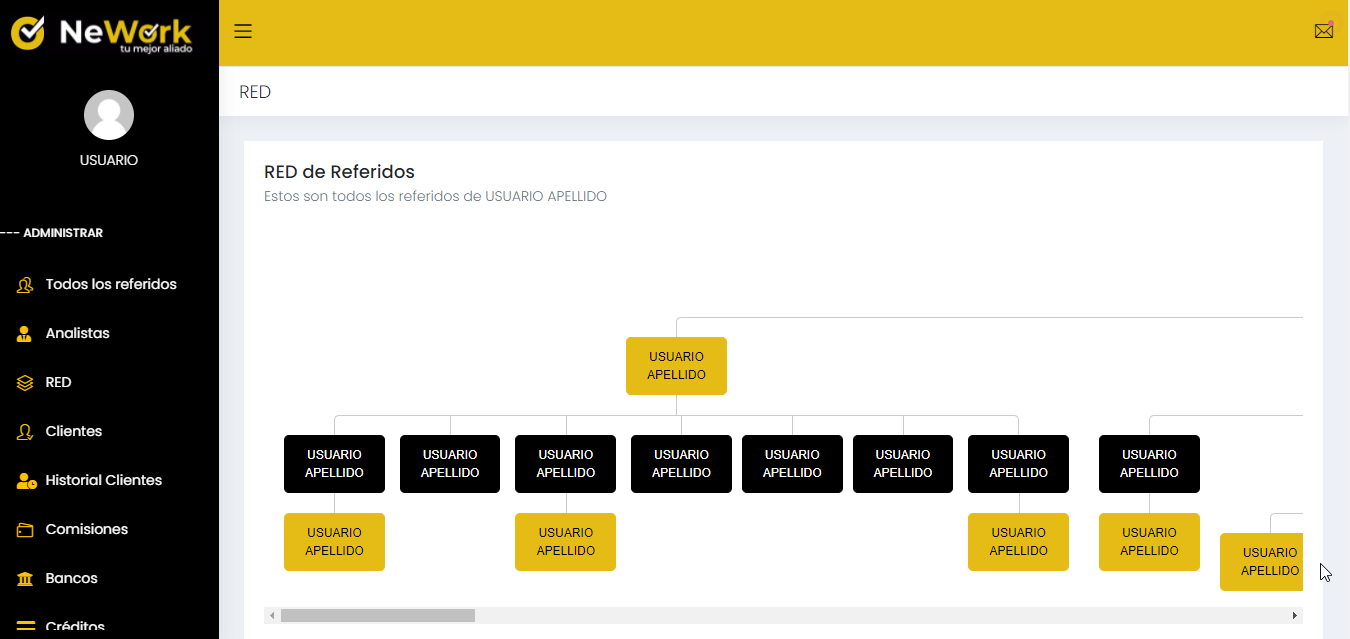Screen dimensions: 1350x639
Task: Click the horizontal scrollbar thumb
Action: coord(377,616)
